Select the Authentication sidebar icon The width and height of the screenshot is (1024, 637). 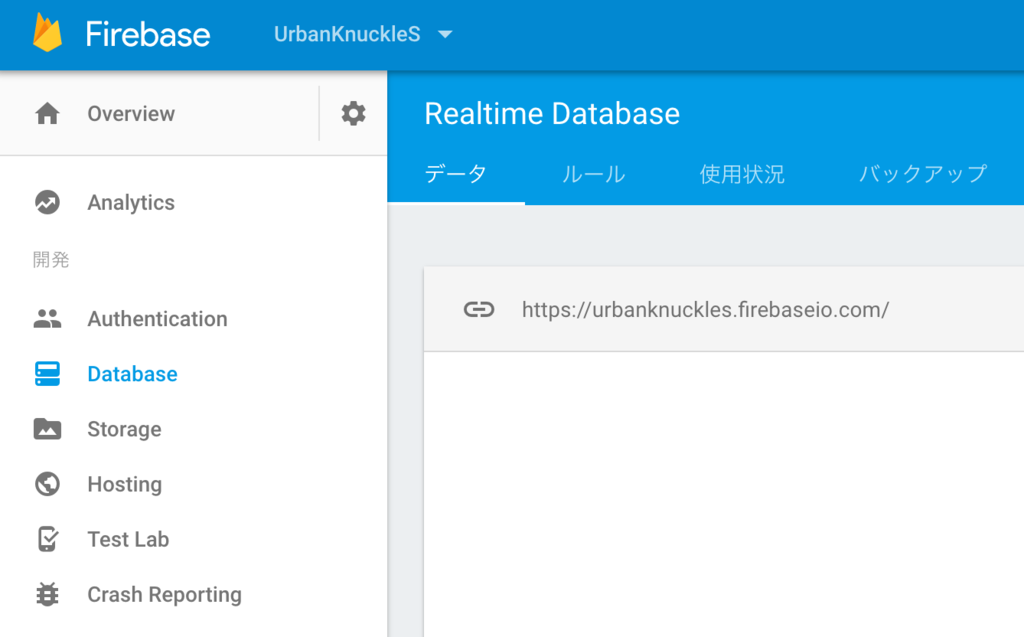[x=47, y=318]
